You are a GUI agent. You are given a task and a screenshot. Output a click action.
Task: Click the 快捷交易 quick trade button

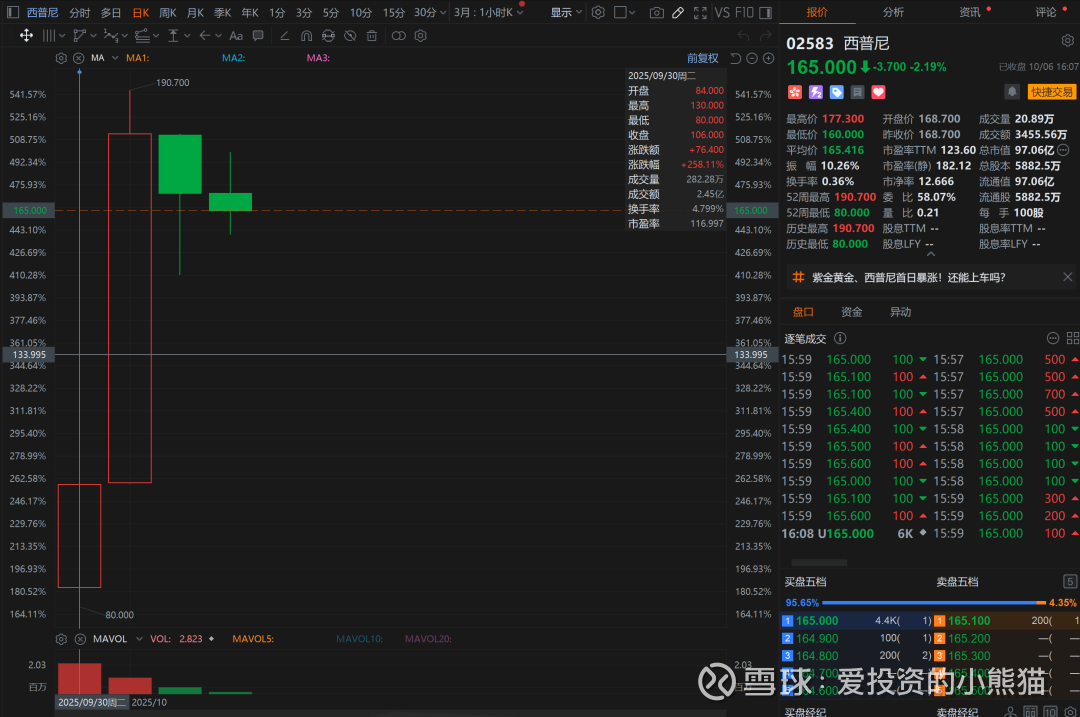1051,92
